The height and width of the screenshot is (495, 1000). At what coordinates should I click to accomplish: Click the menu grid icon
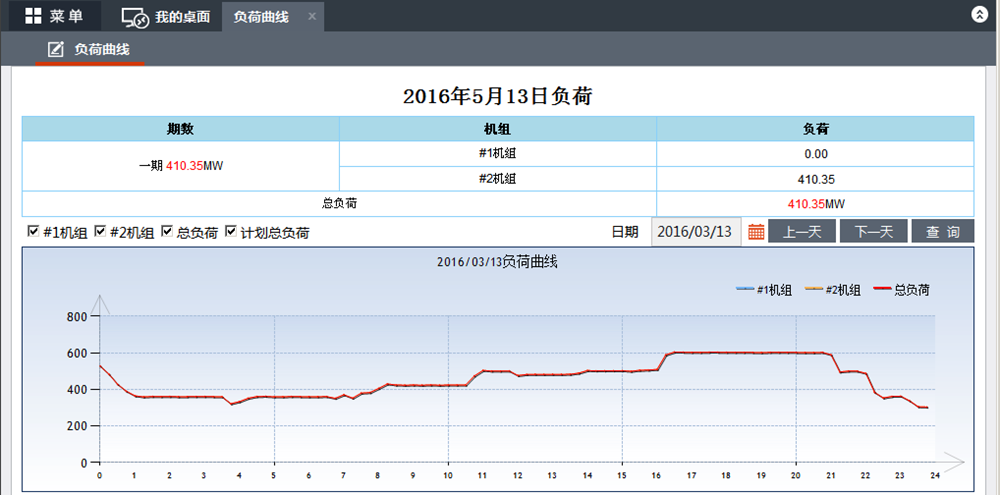pos(33,16)
